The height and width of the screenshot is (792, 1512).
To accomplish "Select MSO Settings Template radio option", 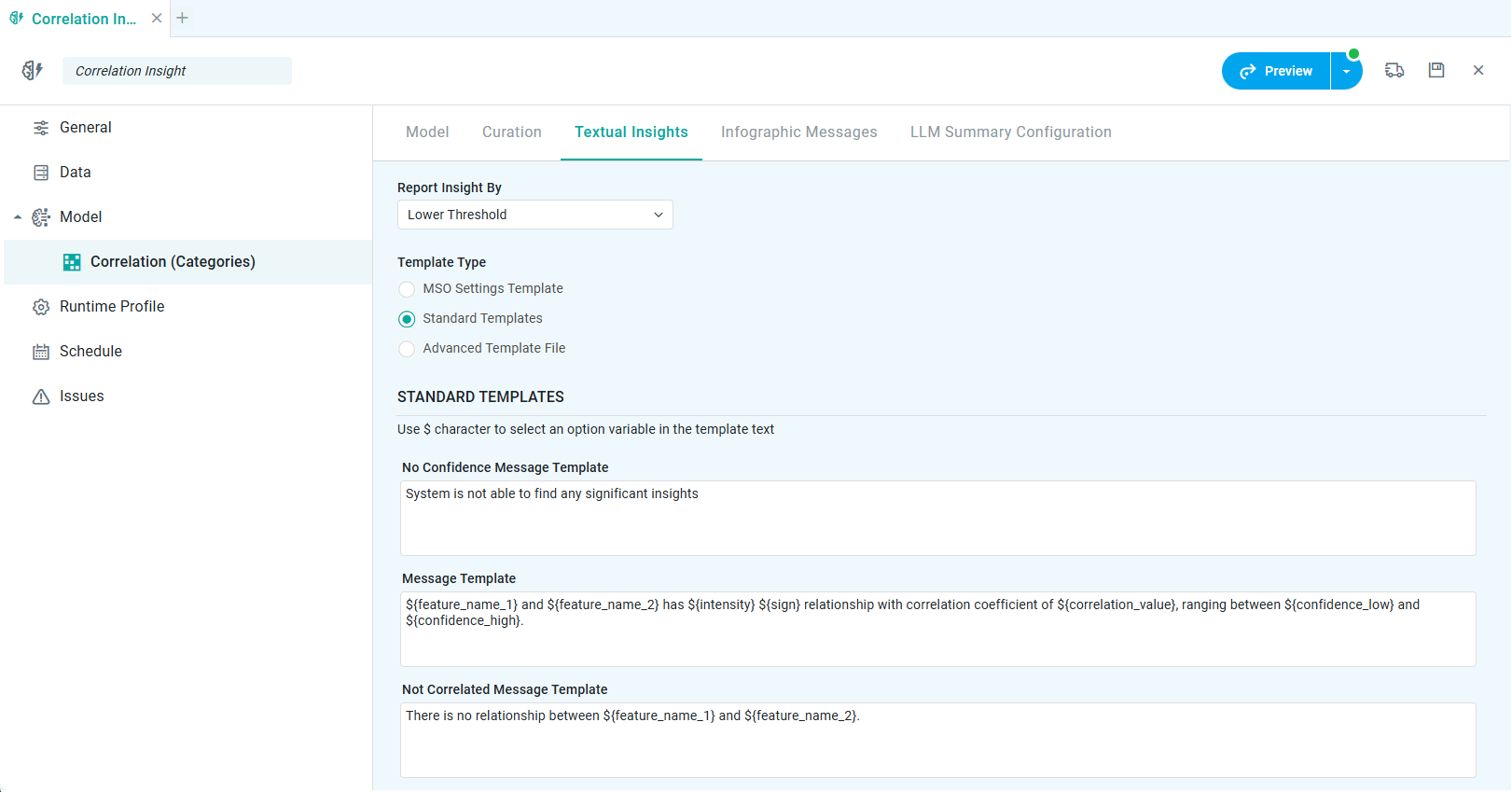I will (x=407, y=289).
